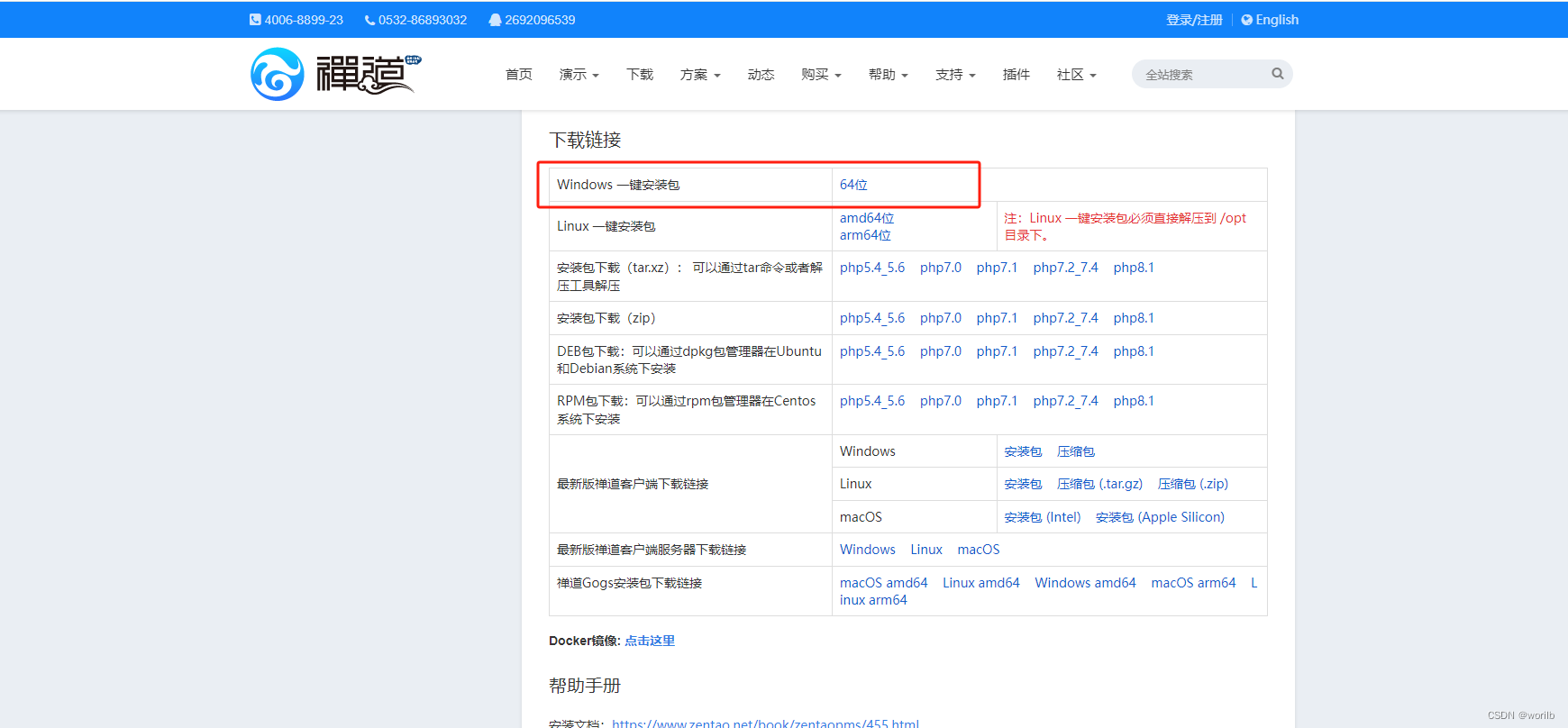Click 禅道Gogs安装包下载链接 cell

pyautogui.click(x=690, y=591)
